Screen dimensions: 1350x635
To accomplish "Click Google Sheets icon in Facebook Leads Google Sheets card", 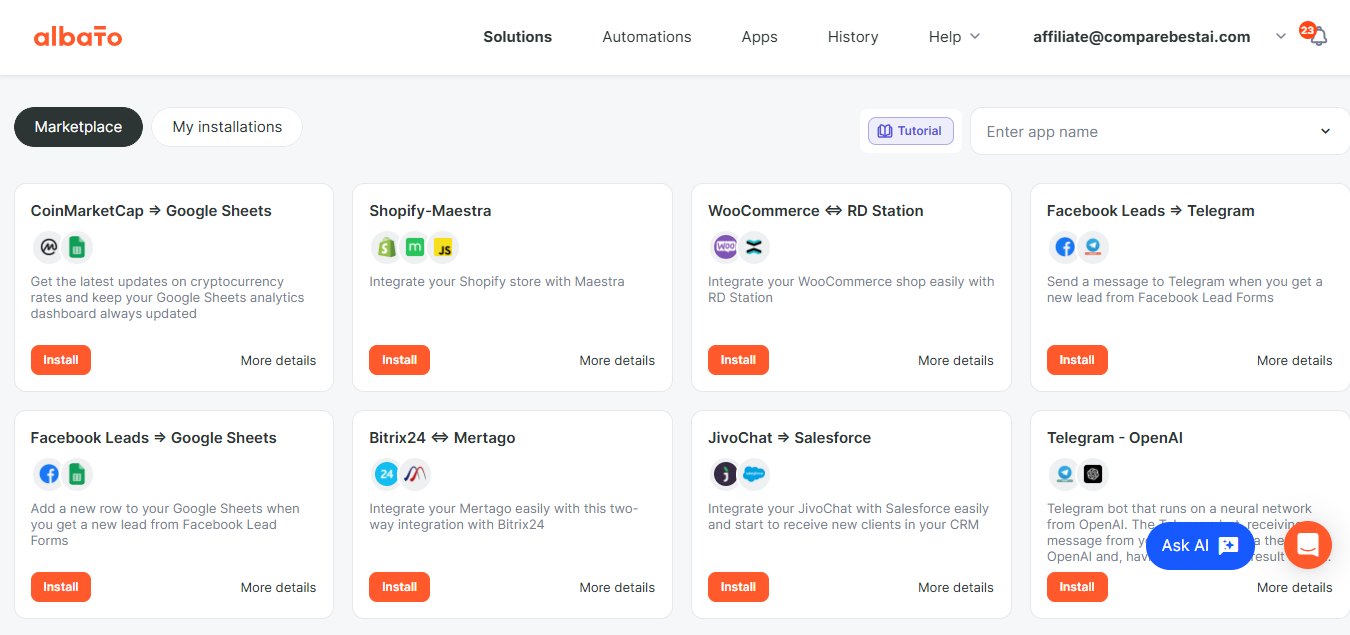I will (77, 474).
